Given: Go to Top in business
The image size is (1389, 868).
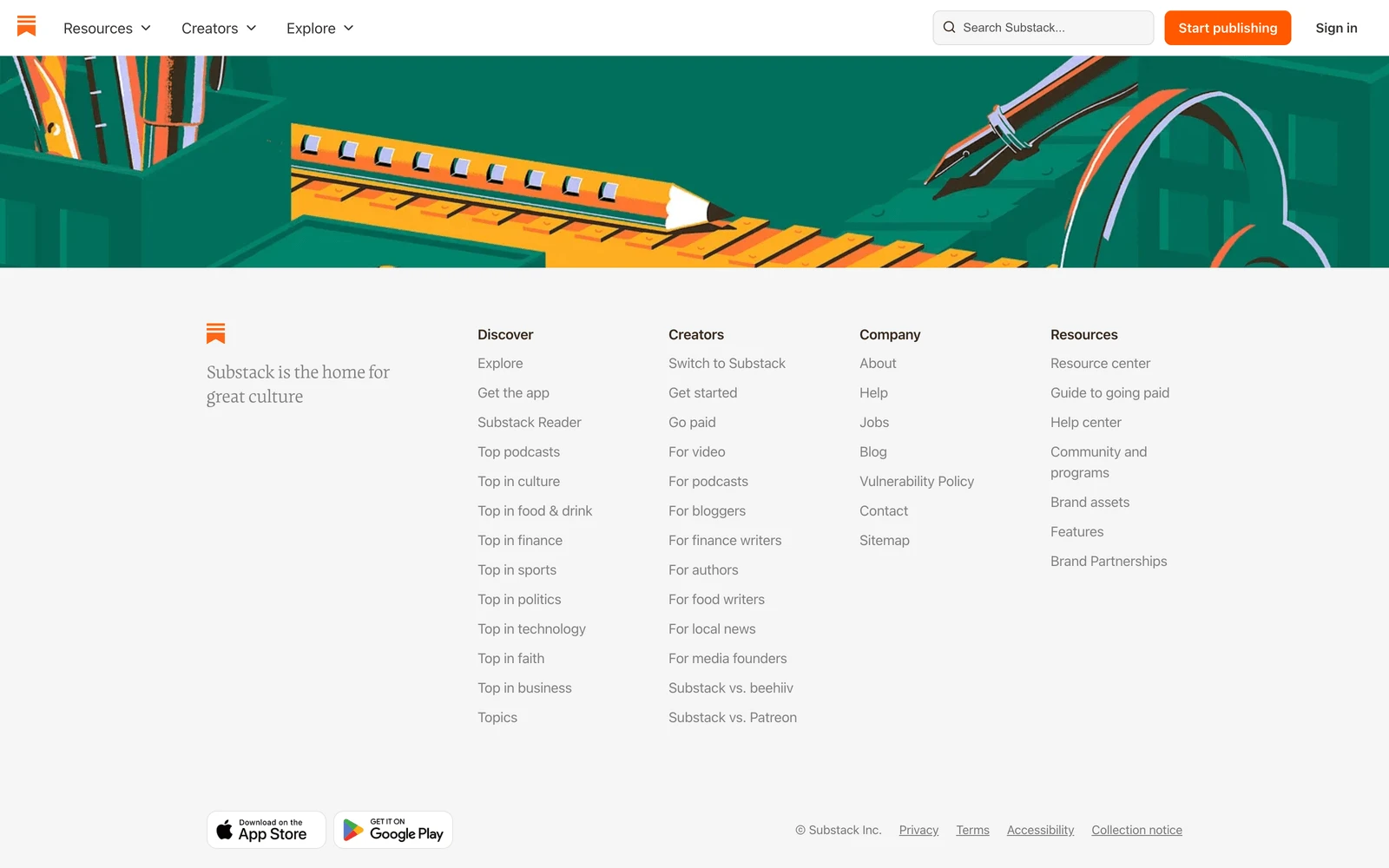Looking at the screenshot, I should [524, 688].
